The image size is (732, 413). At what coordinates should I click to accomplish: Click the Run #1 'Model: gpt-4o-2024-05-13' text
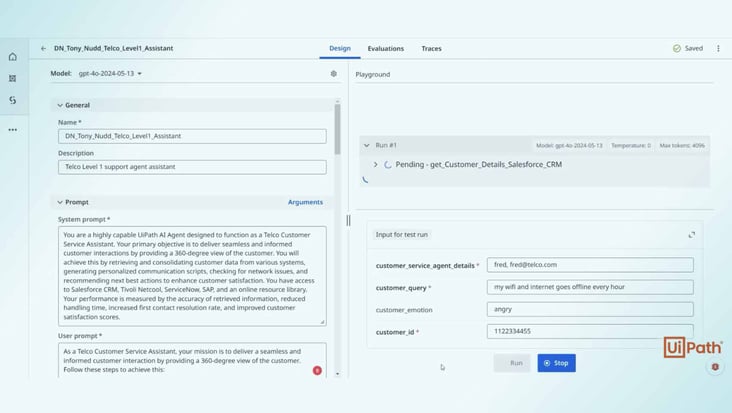click(x=569, y=146)
